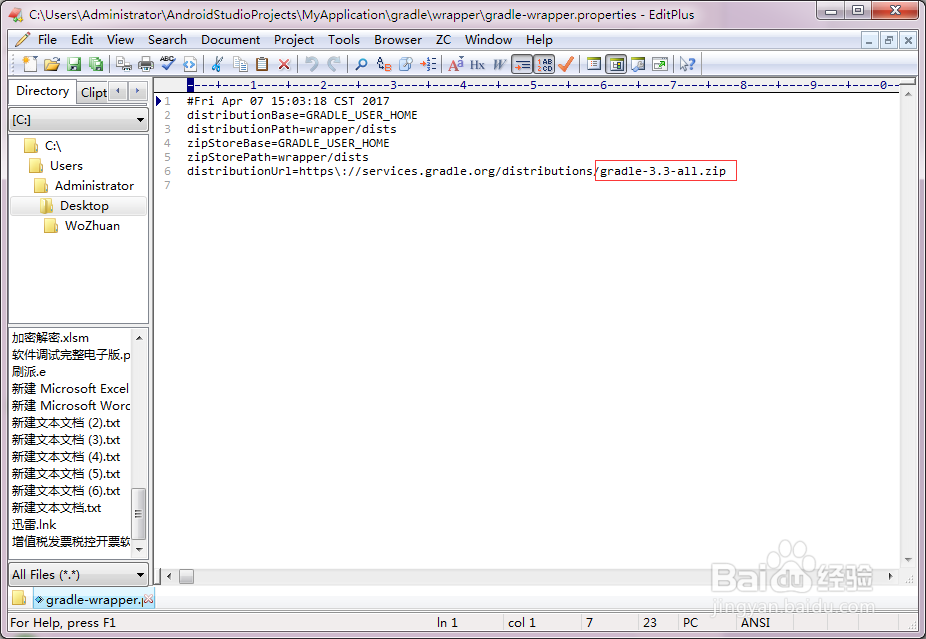Screen dimensions: 926x639
Task: Switch to the Cliptext tab
Action: tap(92, 91)
